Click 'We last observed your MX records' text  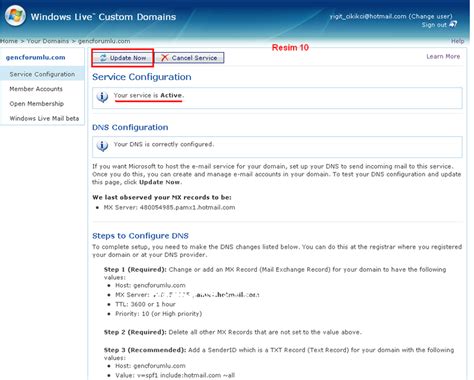coord(162,197)
